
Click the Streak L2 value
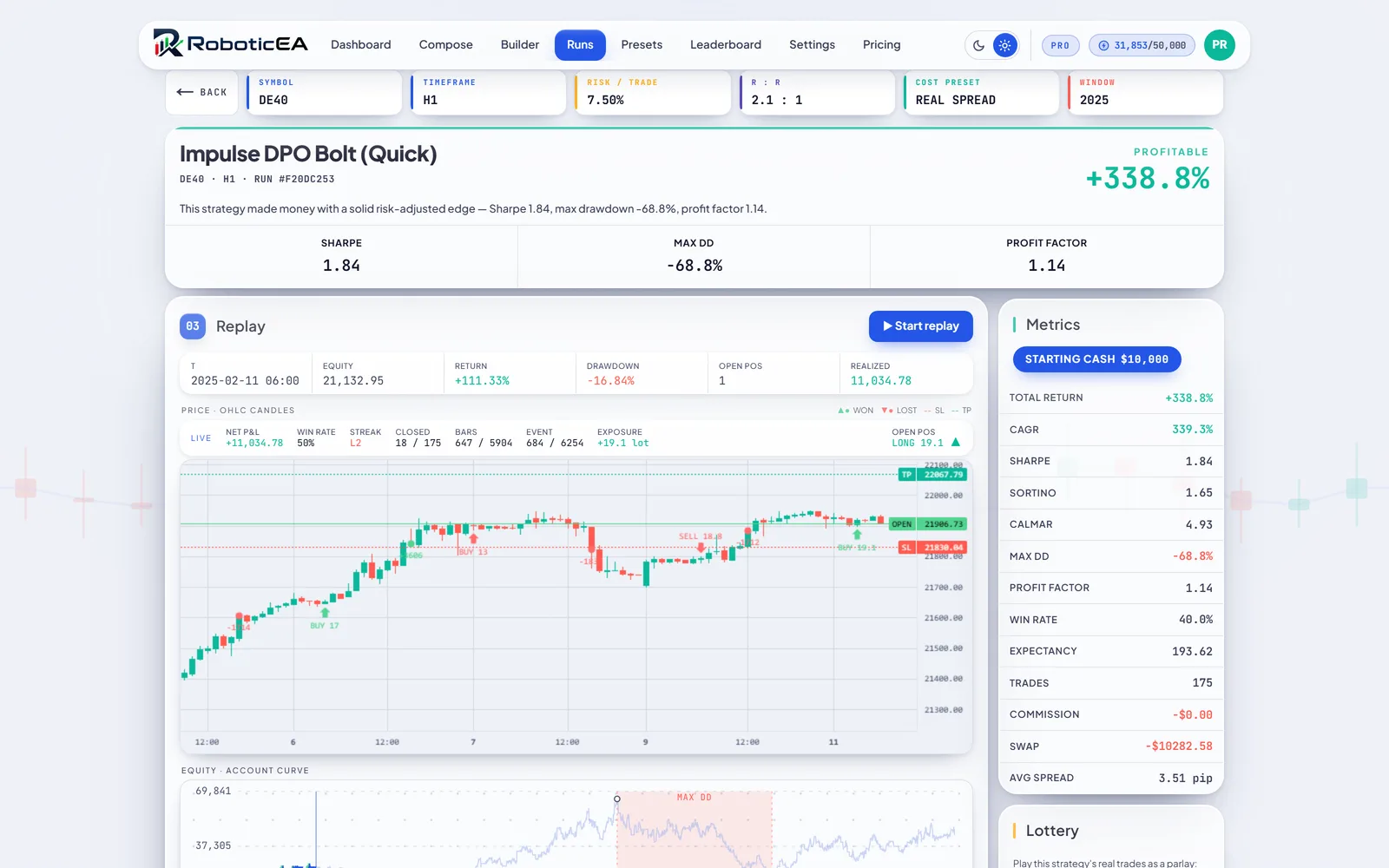(x=355, y=443)
